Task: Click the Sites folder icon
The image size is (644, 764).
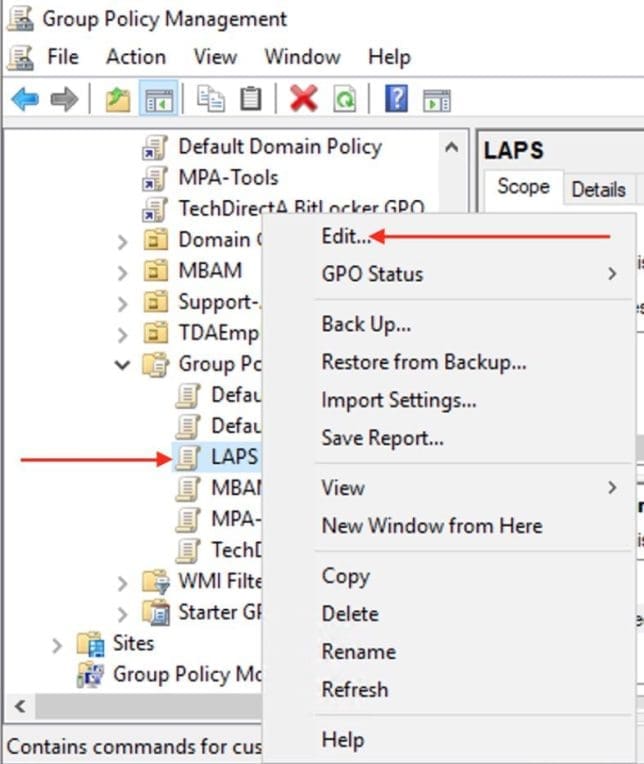Action: (x=91, y=644)
